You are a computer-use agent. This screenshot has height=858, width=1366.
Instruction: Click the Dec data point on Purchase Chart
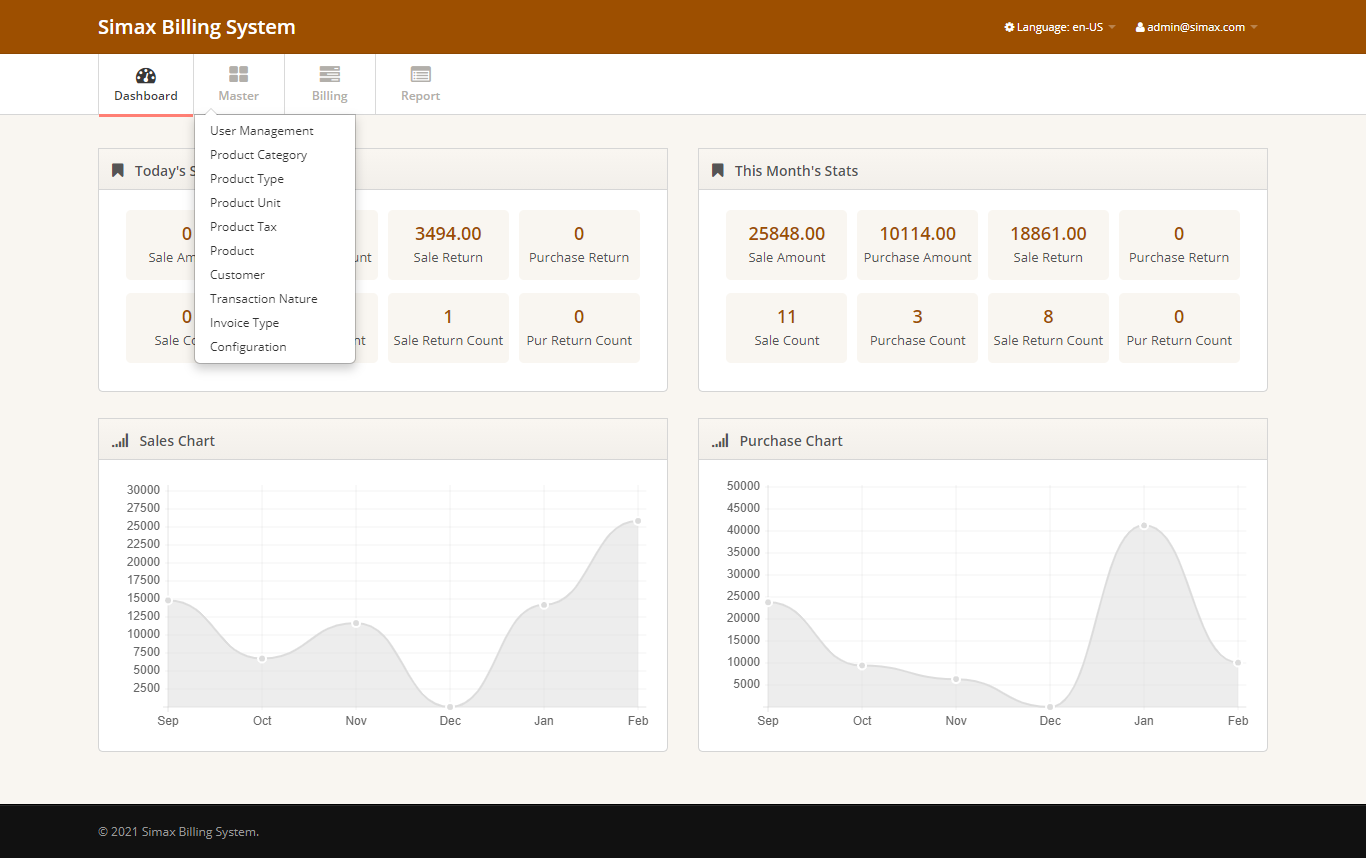(1050, 707)
